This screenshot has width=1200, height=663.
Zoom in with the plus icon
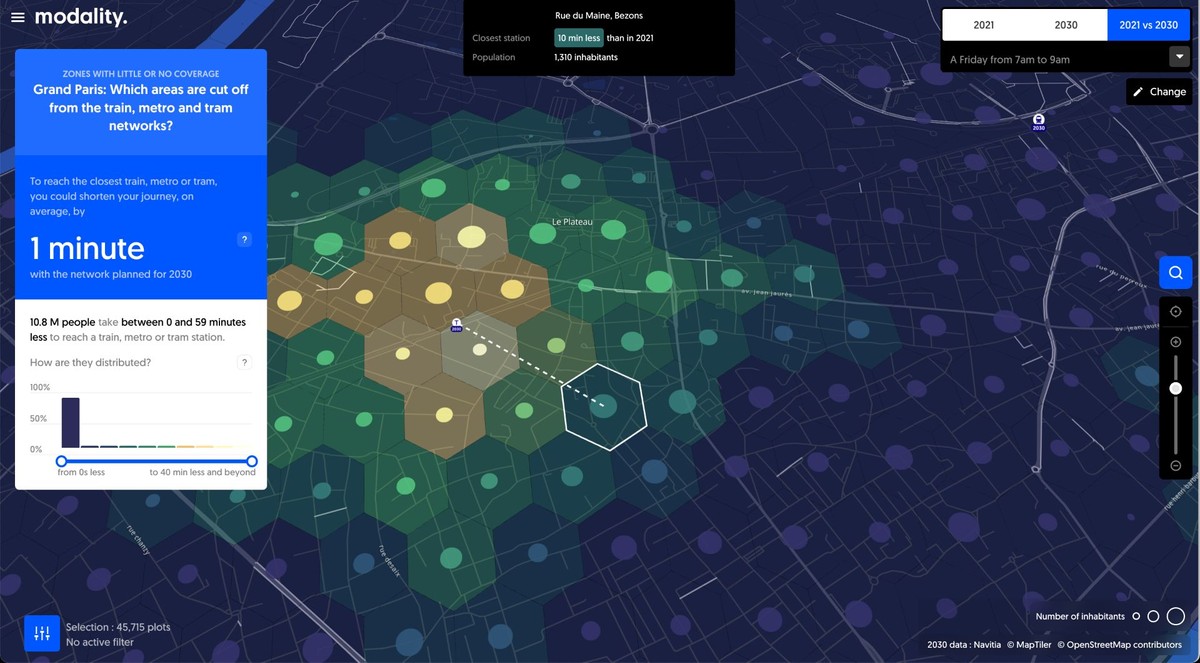1175,342
